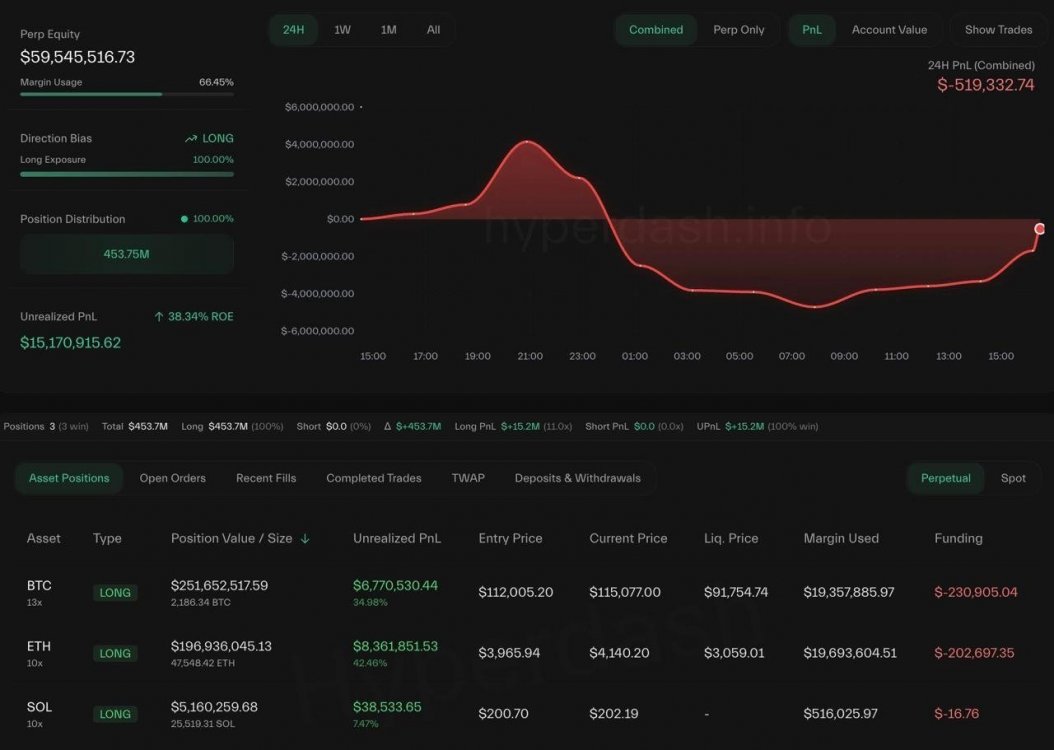The width and height of the screenshot is (1054, 750).
Task: Click the BTC LONG badge
Action: tap(115, 593)
